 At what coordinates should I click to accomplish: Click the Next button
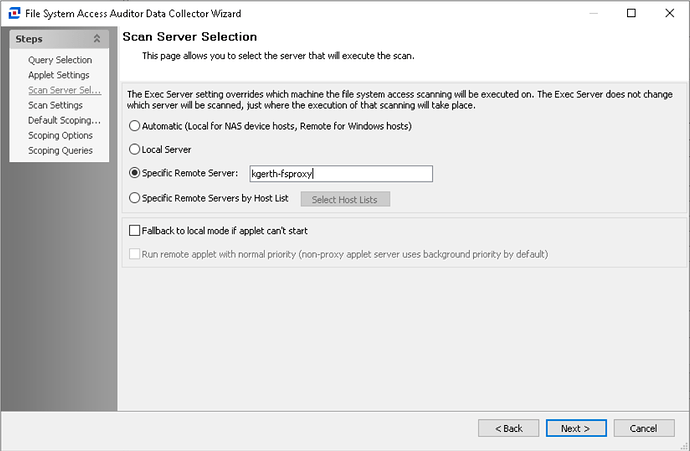[576, 428]
